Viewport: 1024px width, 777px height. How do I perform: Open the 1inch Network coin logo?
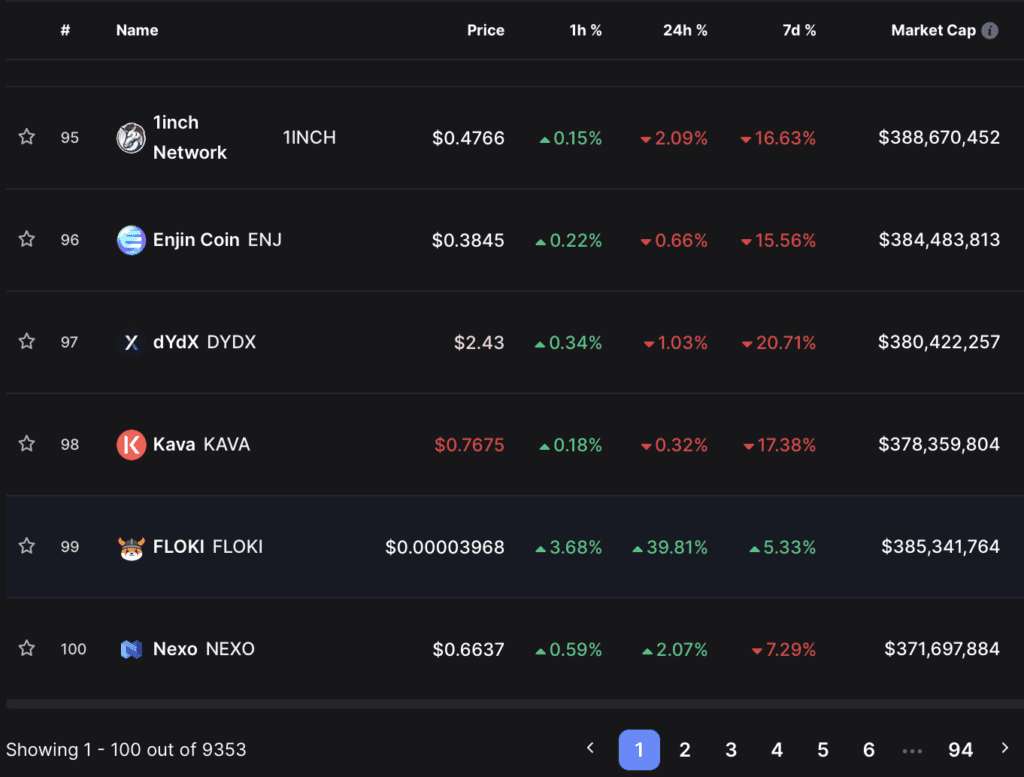pyautogui.click(x=131, y=138)
